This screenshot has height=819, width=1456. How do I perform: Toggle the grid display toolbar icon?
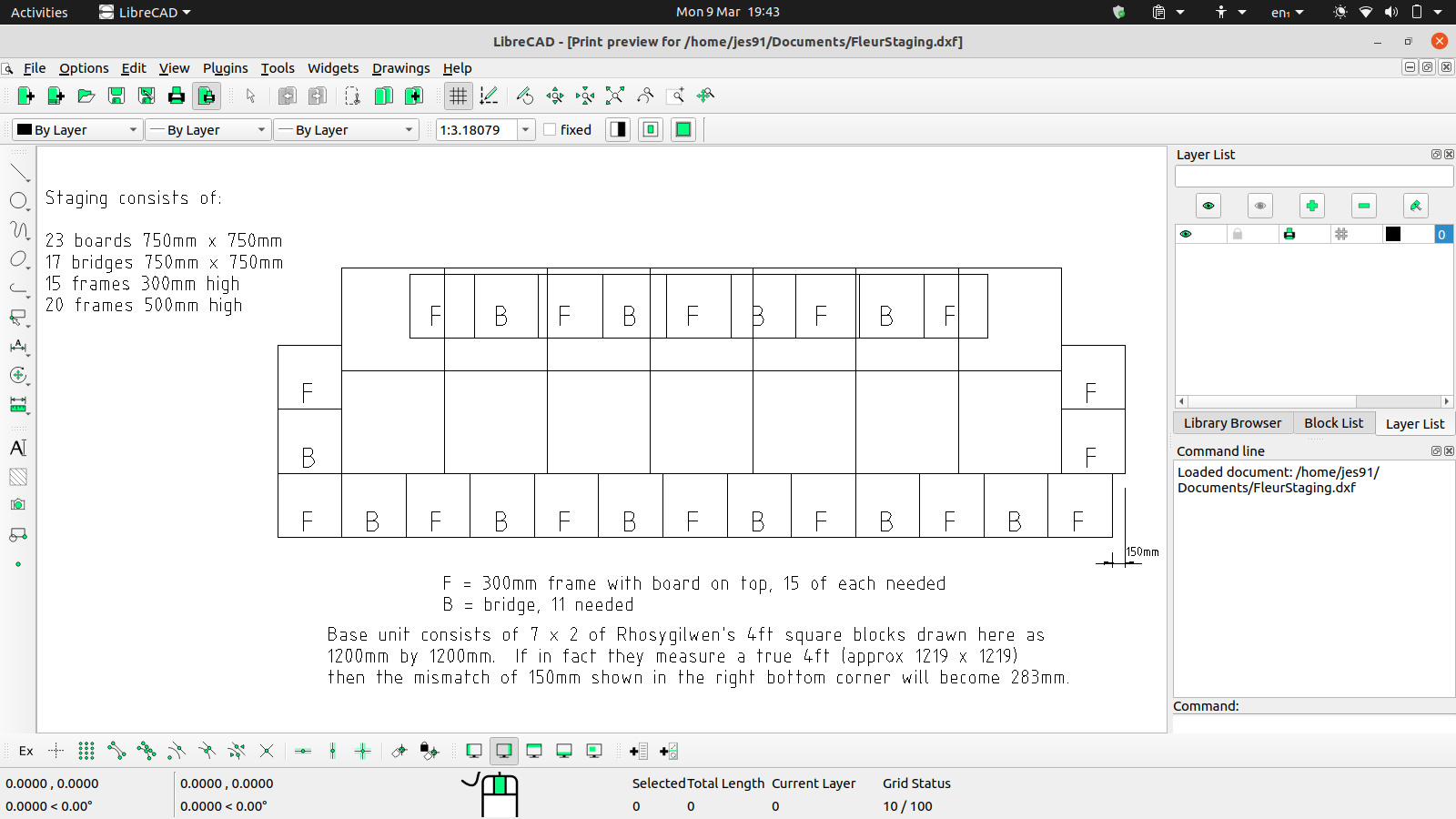click(458, 96)
